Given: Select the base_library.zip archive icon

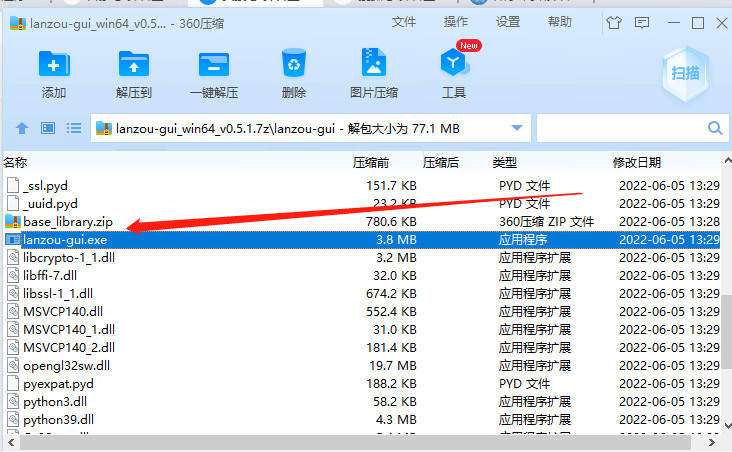Looking at the screenshot, I should point(13,221).
